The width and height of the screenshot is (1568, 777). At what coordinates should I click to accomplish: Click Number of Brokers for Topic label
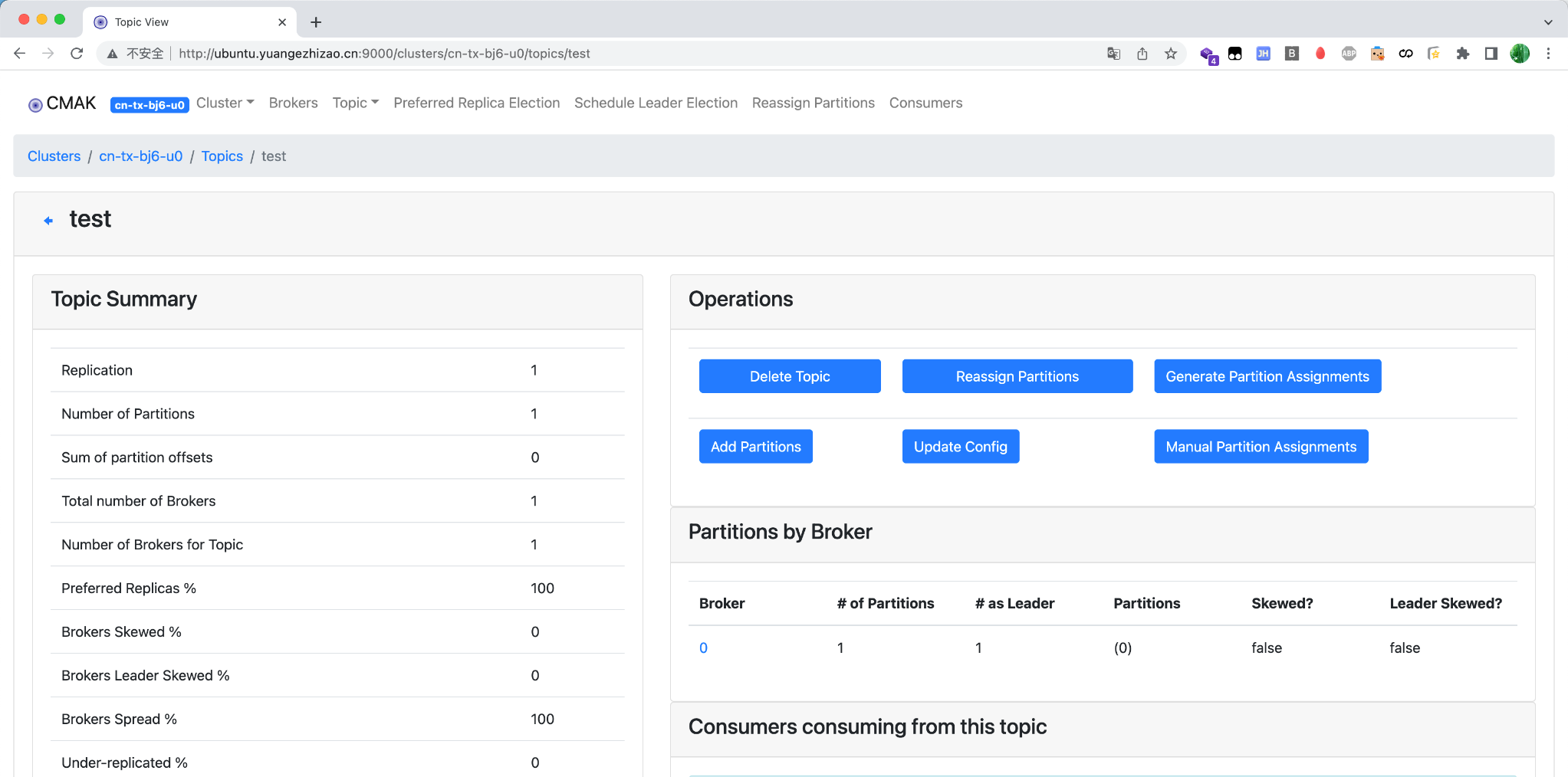tap(152, 545)
